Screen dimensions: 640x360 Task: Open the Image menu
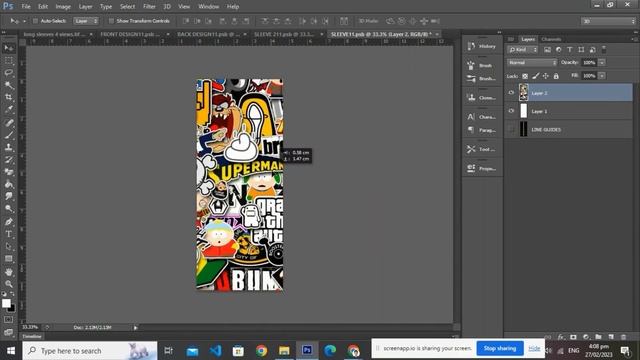tap(63, 7)
